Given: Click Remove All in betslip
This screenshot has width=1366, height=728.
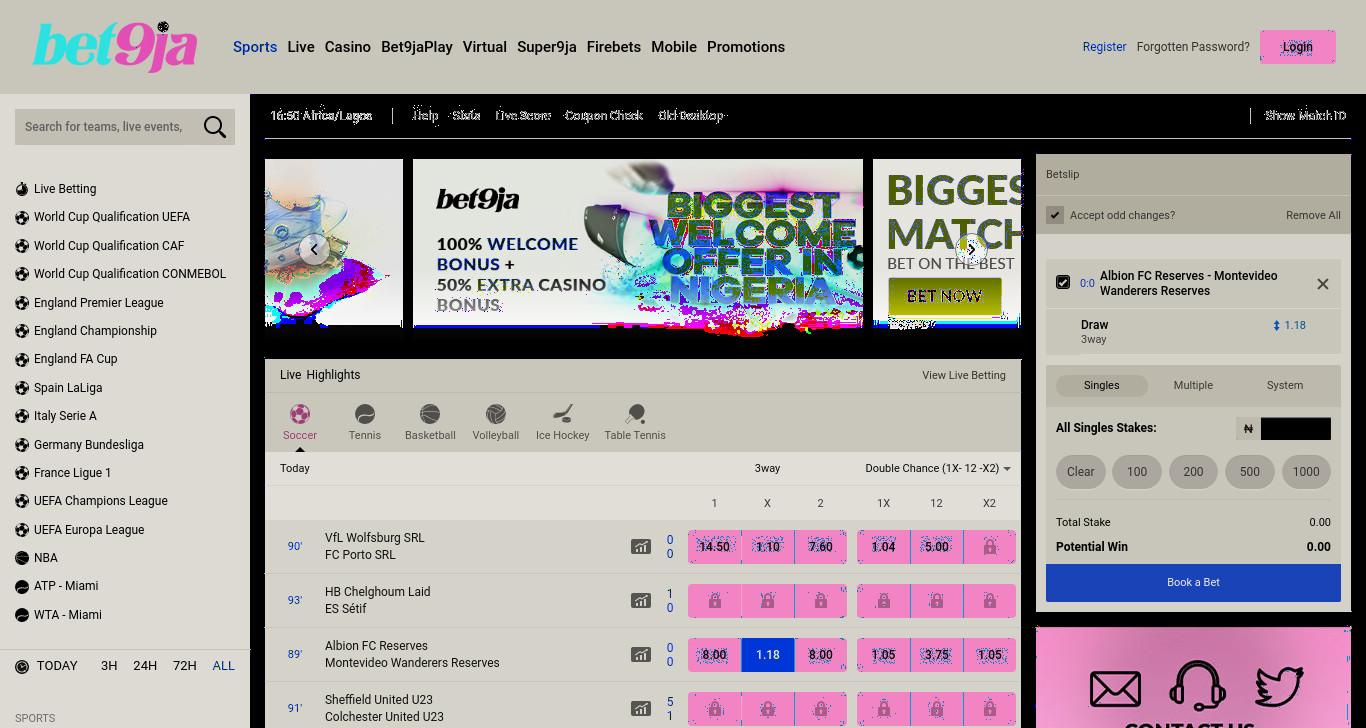Looking at the screenshot, I should click(1313, 215).
